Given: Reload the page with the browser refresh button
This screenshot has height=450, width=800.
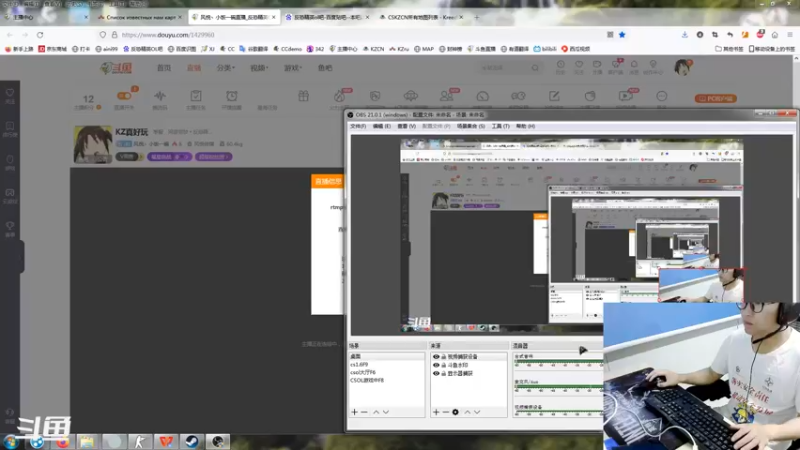Looking at the screenshot, I should pyautogui.click(x=40, y=35).
